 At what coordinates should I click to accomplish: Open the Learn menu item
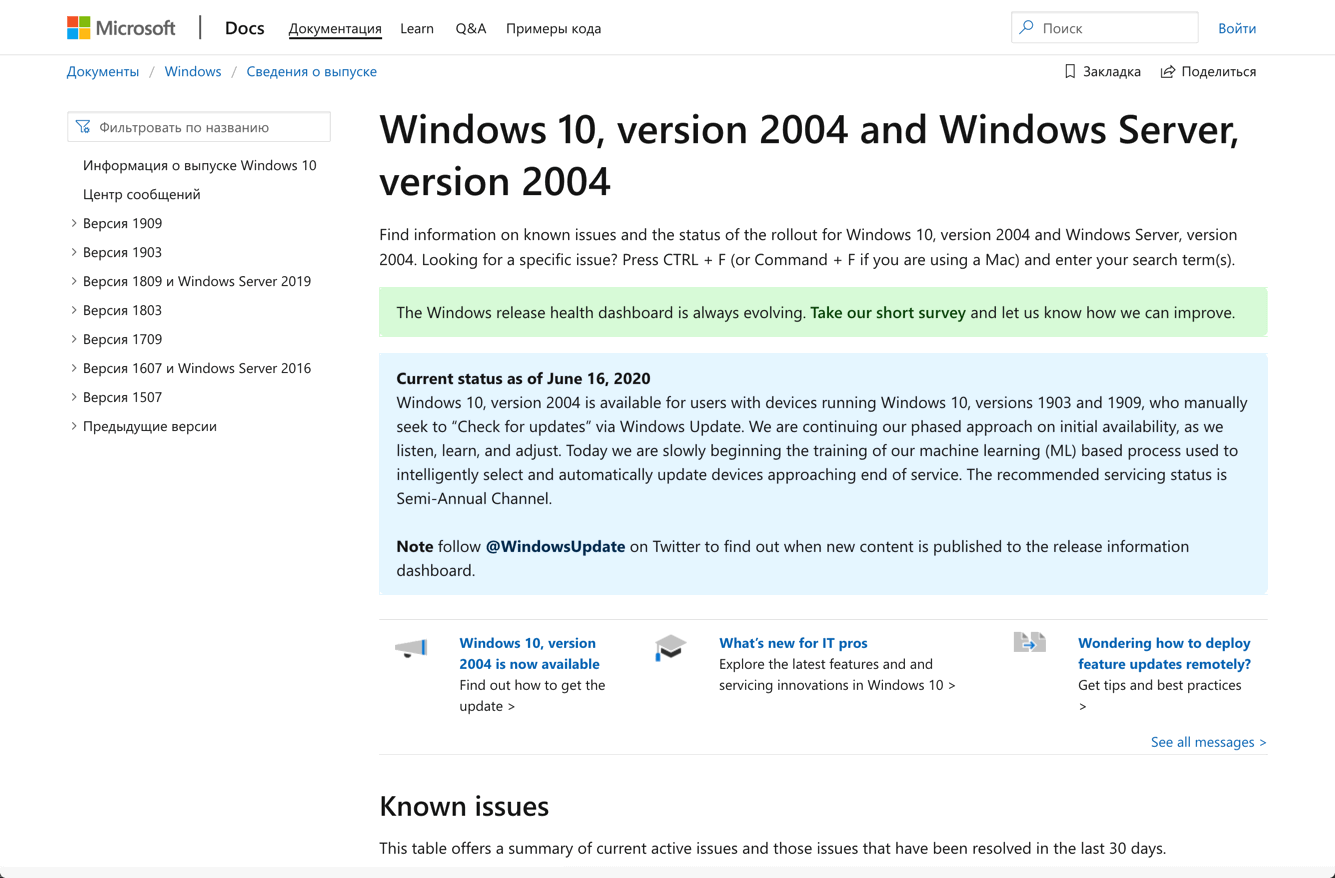click(x=417, y=28)
